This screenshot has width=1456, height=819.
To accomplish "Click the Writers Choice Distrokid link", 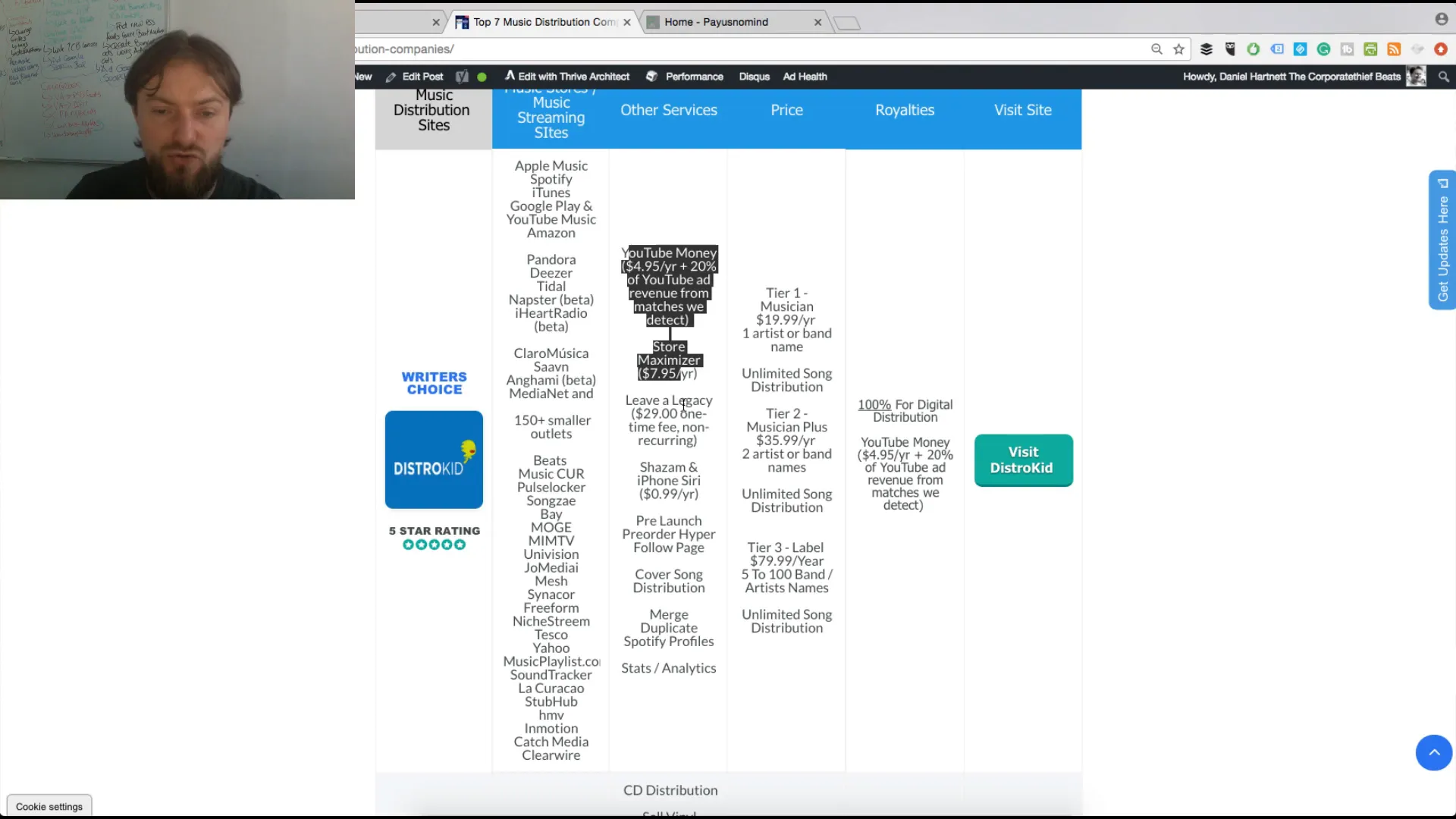I will 434,459.
